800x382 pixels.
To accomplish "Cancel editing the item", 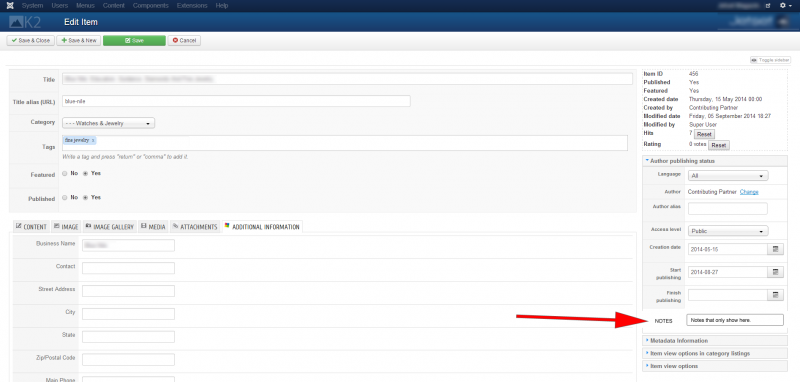I will coord(184,41).
